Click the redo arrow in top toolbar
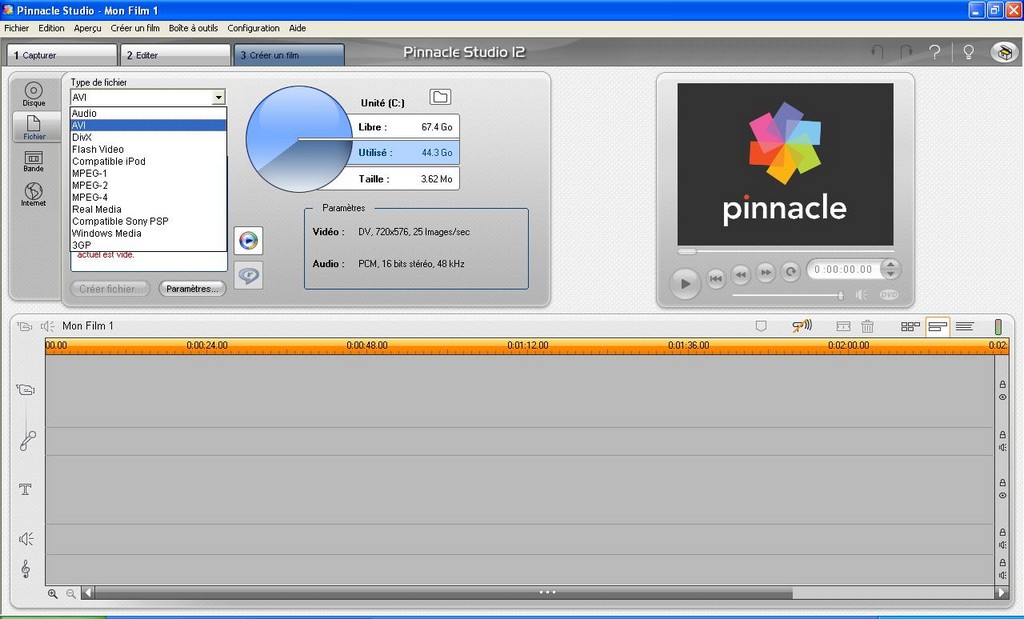The image size is (1024, 619). point(906,52)
